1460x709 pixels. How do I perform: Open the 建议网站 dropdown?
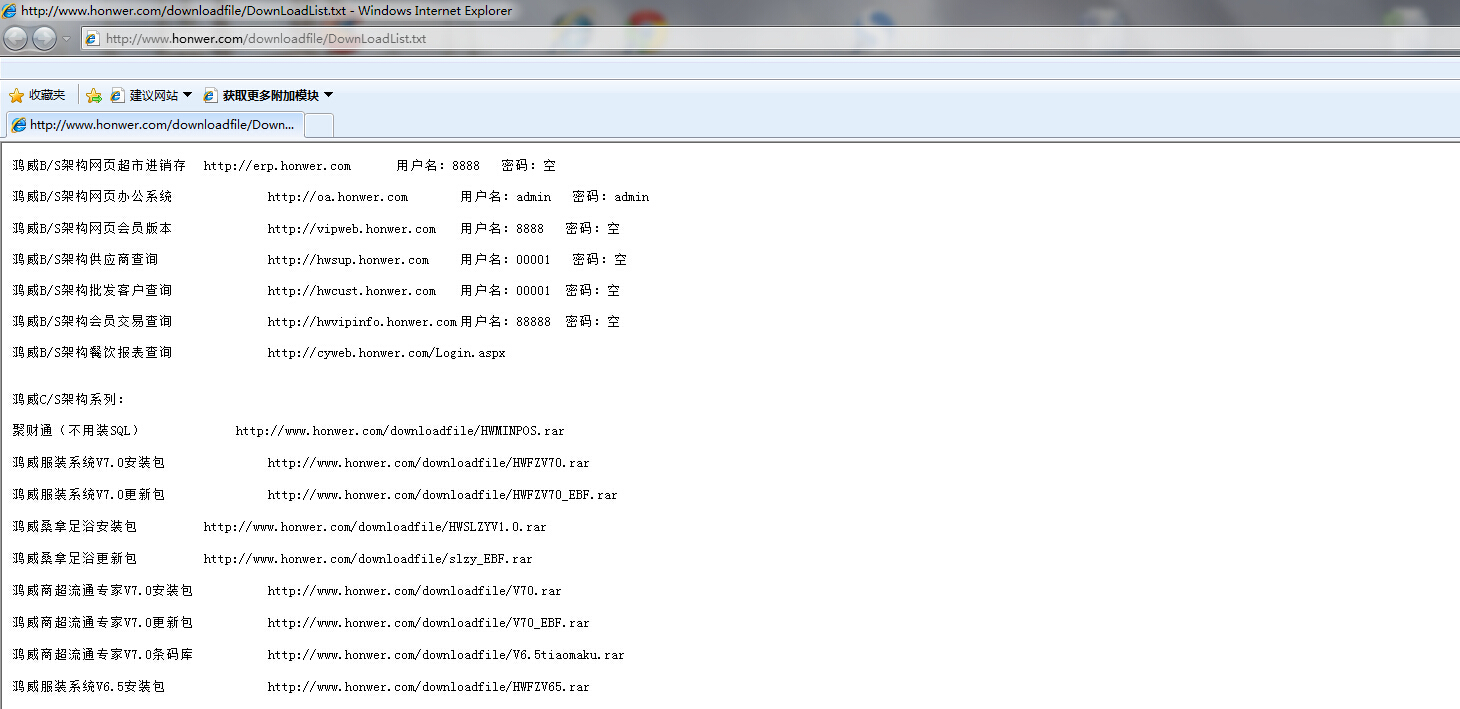click(x=151, y=95)
